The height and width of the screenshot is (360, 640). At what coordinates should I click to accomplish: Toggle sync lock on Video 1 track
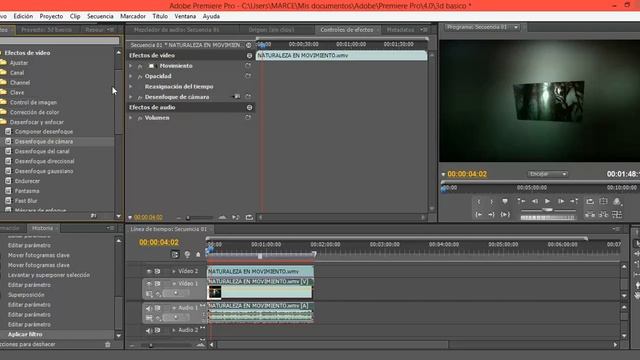point(157,284)
